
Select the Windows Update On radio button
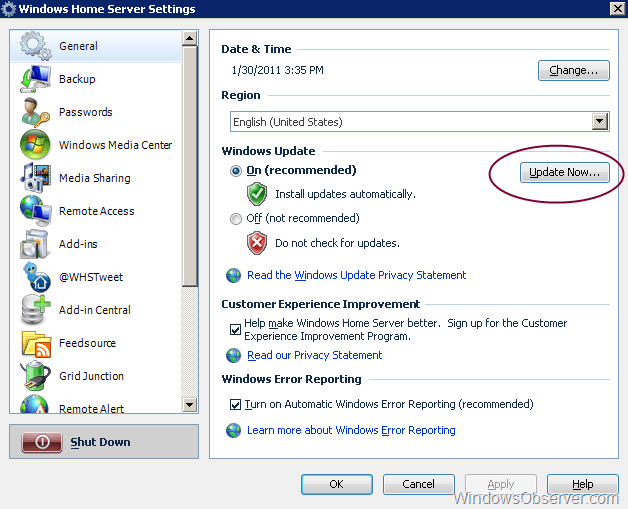point(236,171)
